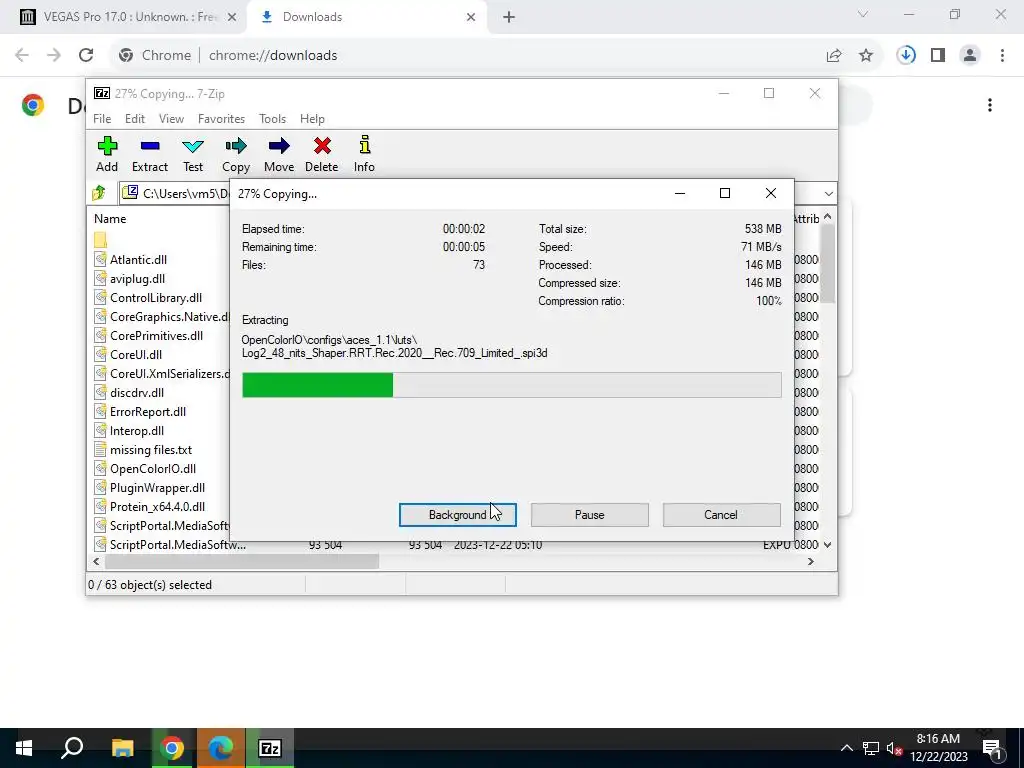Open the Edit menu in 7-Zip

point(135,119)
